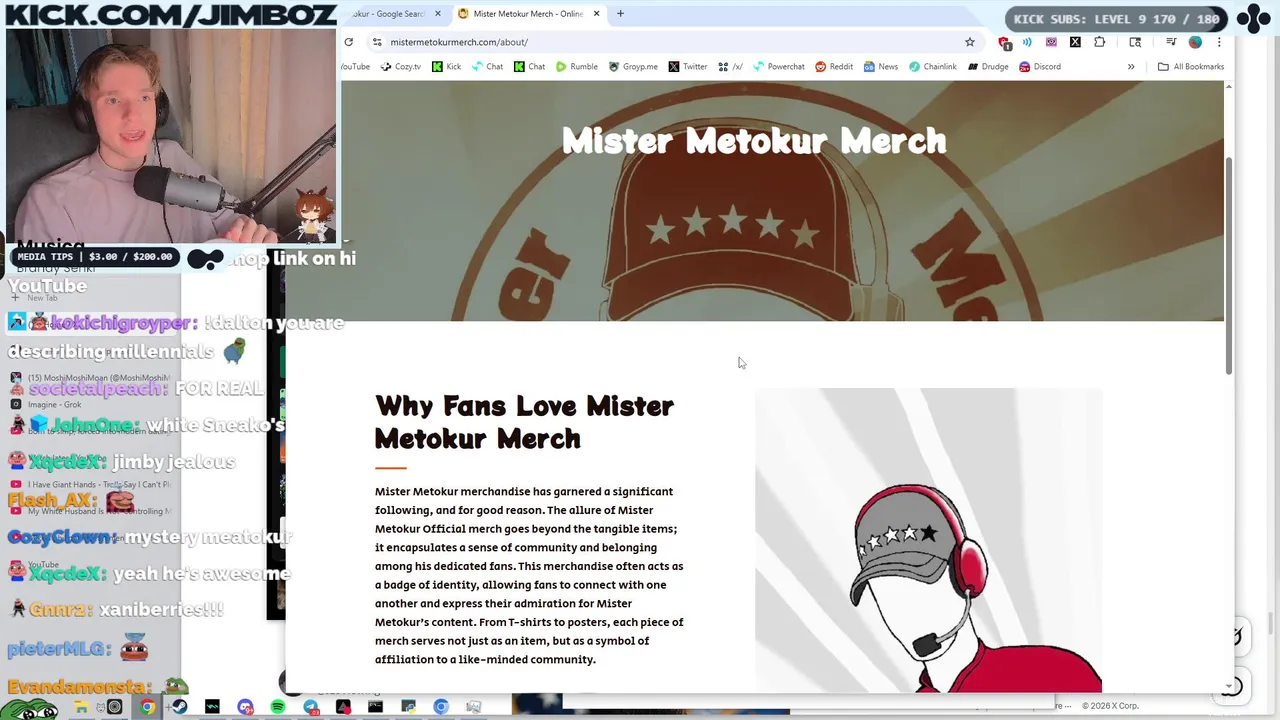
Task: Expand the hidden bookmarks chevron
Action: point(1131,67)
